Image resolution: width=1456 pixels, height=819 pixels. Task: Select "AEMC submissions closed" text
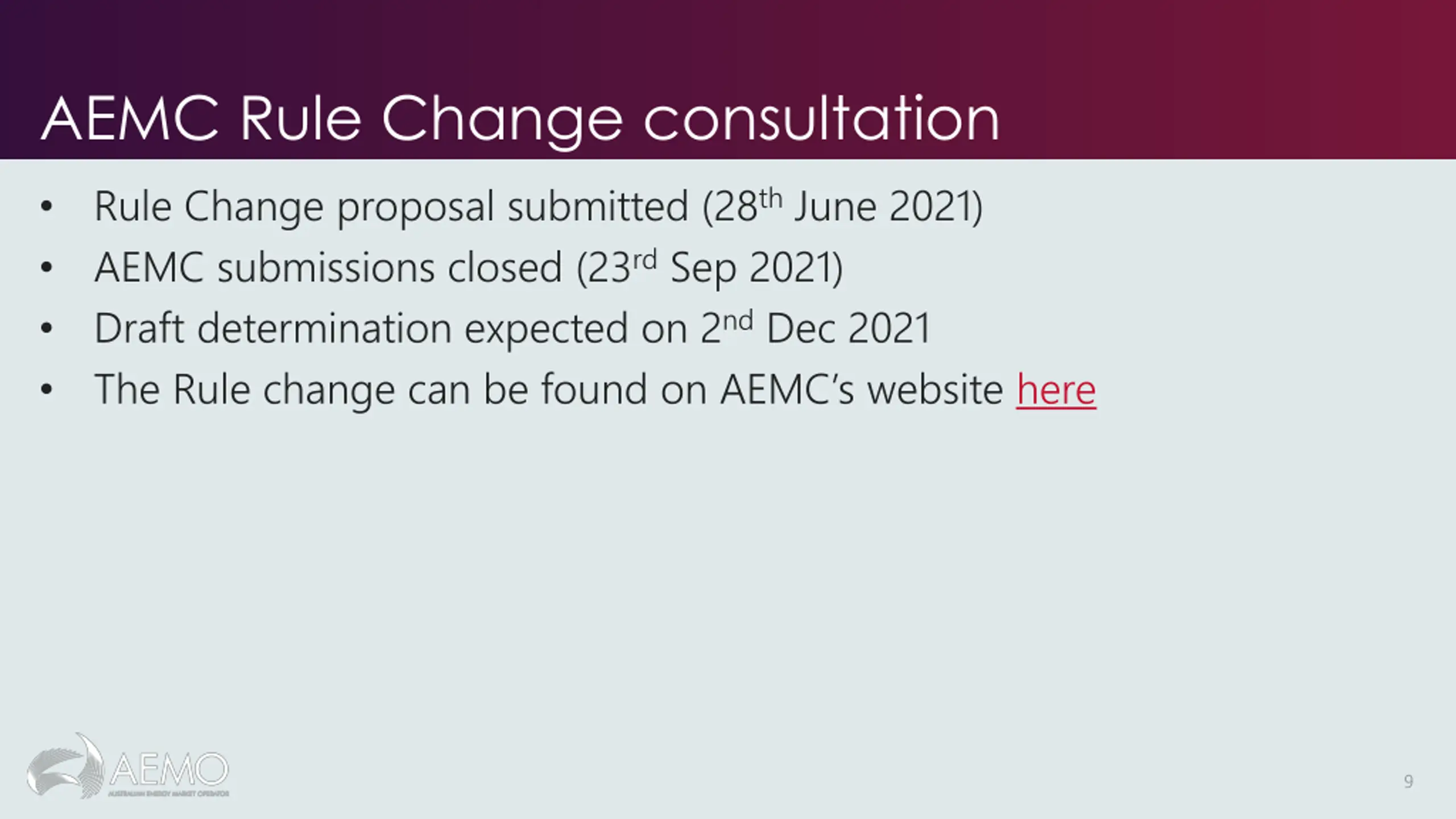pyautogui.click(x=328, y=268)
